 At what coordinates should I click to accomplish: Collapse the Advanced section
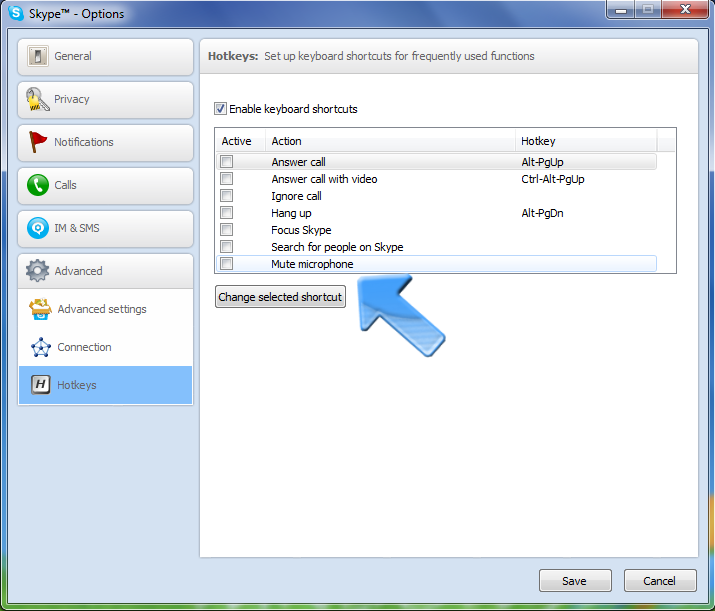point(105,271)
